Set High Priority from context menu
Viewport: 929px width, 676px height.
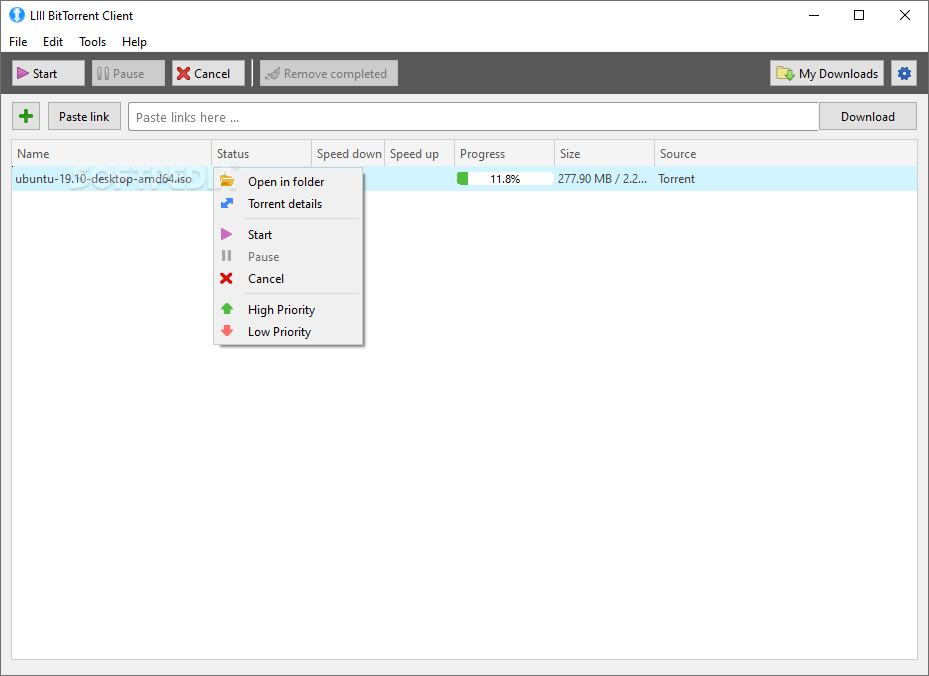click(288, 309)
